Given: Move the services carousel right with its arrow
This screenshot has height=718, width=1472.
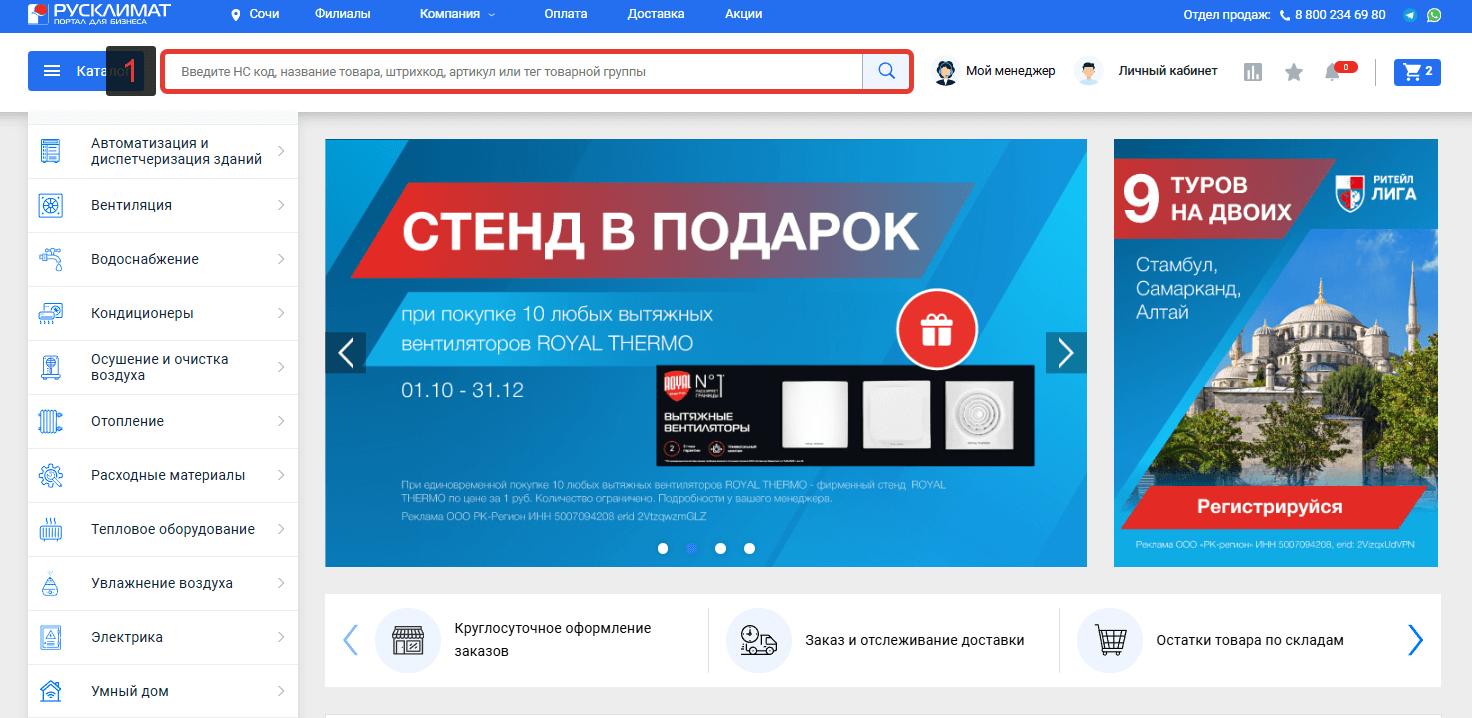Looking at the screenshot, I should click(x=1415, y=640).
